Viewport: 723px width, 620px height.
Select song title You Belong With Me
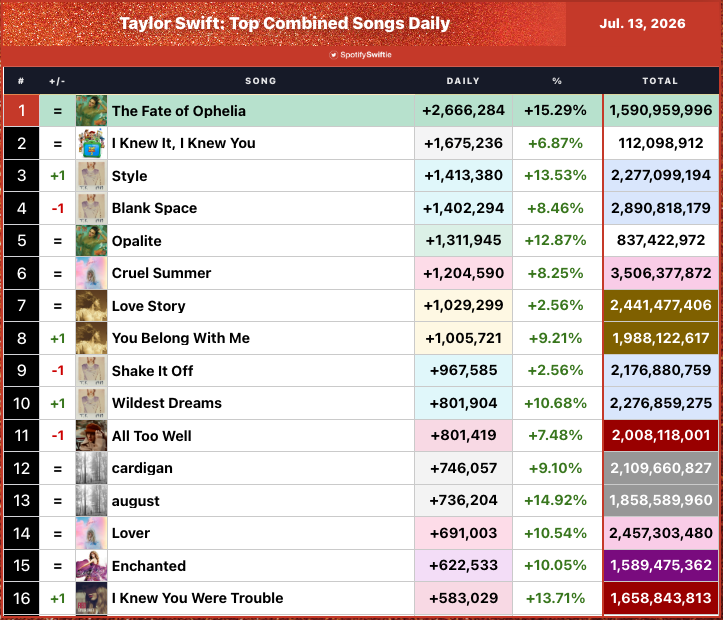[181, 338]
